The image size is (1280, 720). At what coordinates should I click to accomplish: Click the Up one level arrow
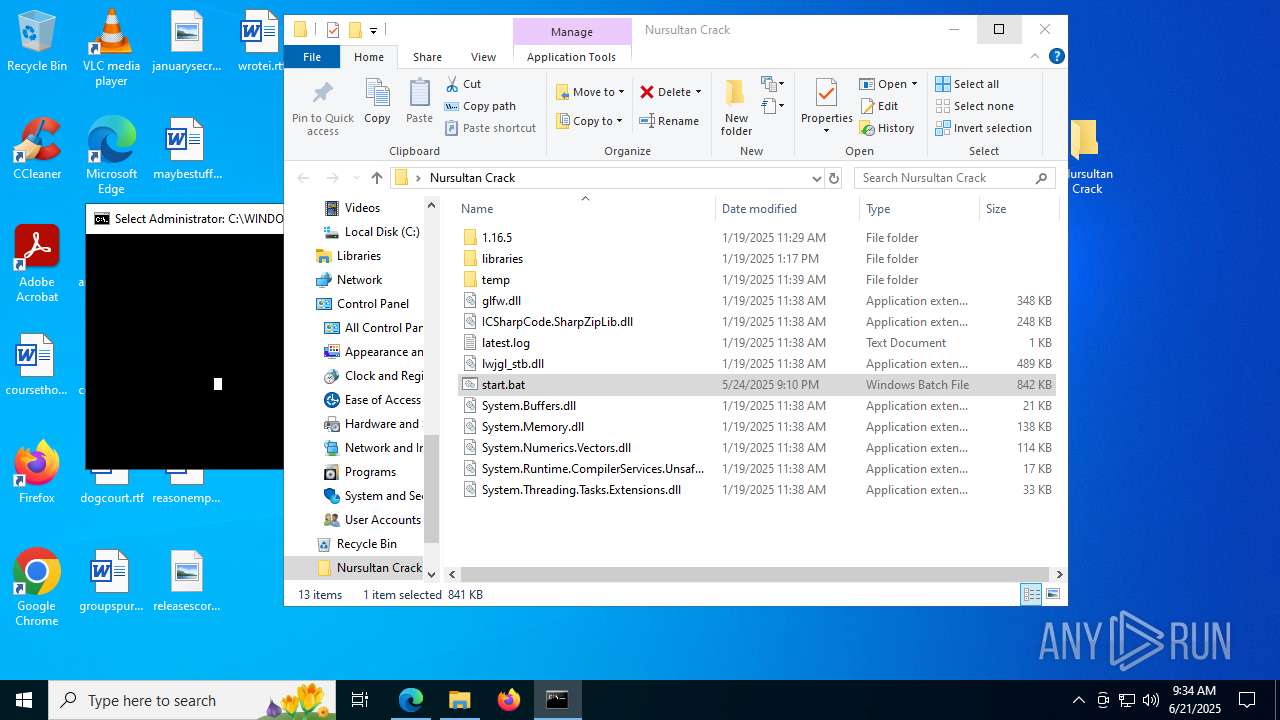click(376, 178)
